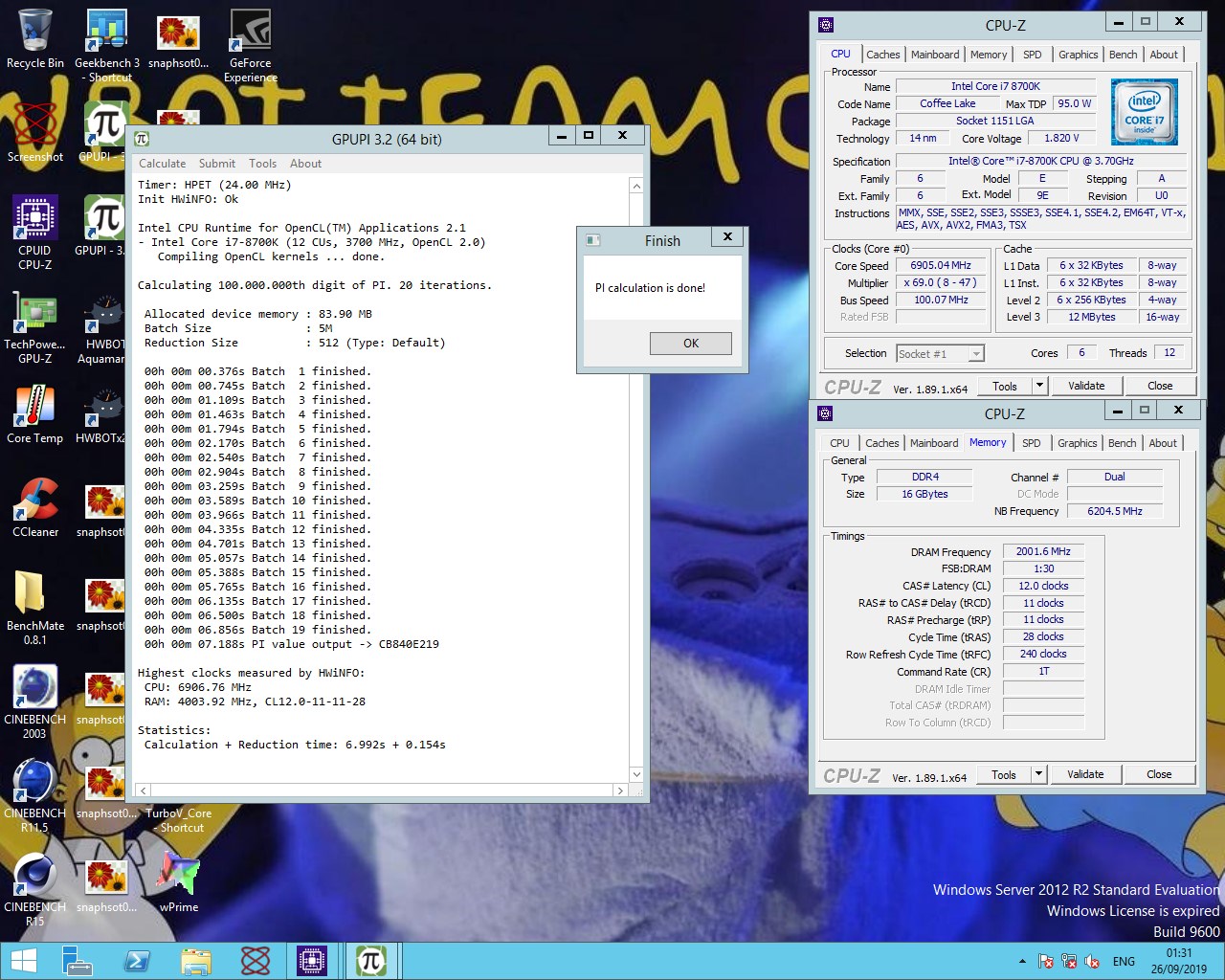This screenshot has width=1225, height=980.
Task: Switch to GPUPI taskbar button
Action: [371, 961]
